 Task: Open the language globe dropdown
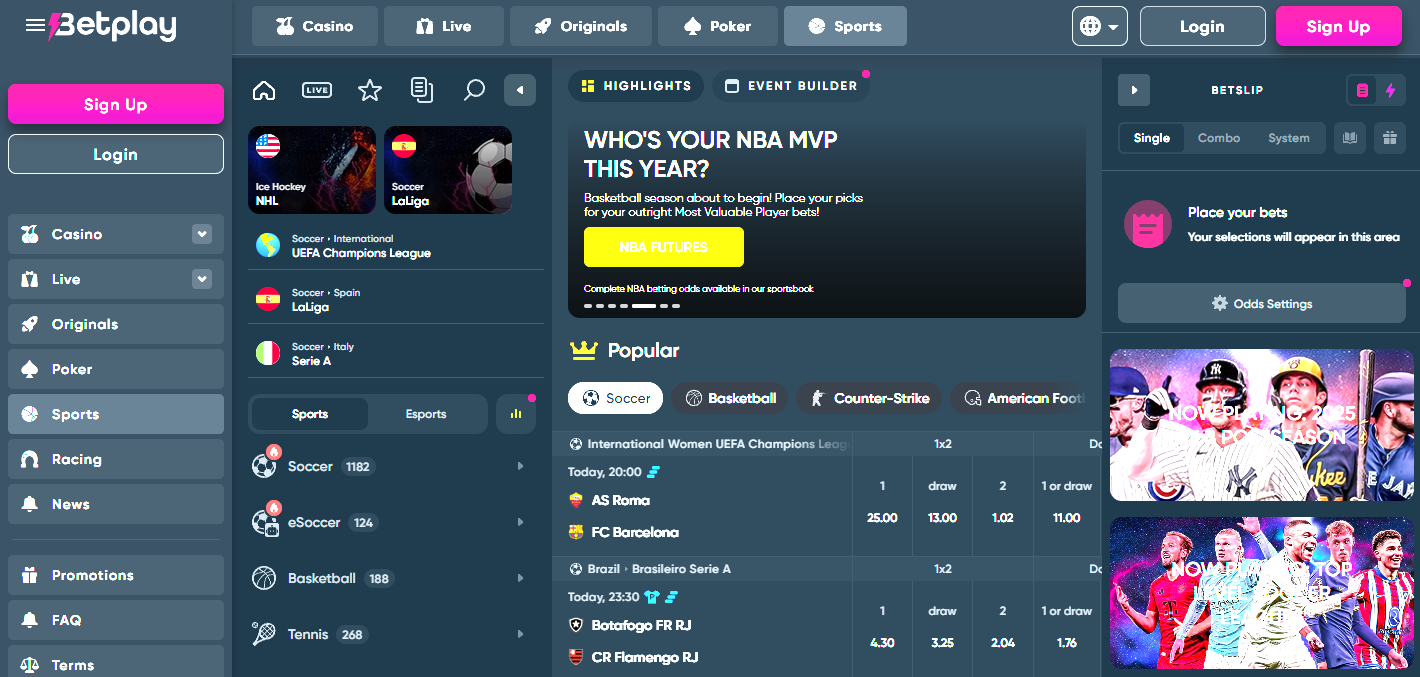click(x=1100, y=27)
